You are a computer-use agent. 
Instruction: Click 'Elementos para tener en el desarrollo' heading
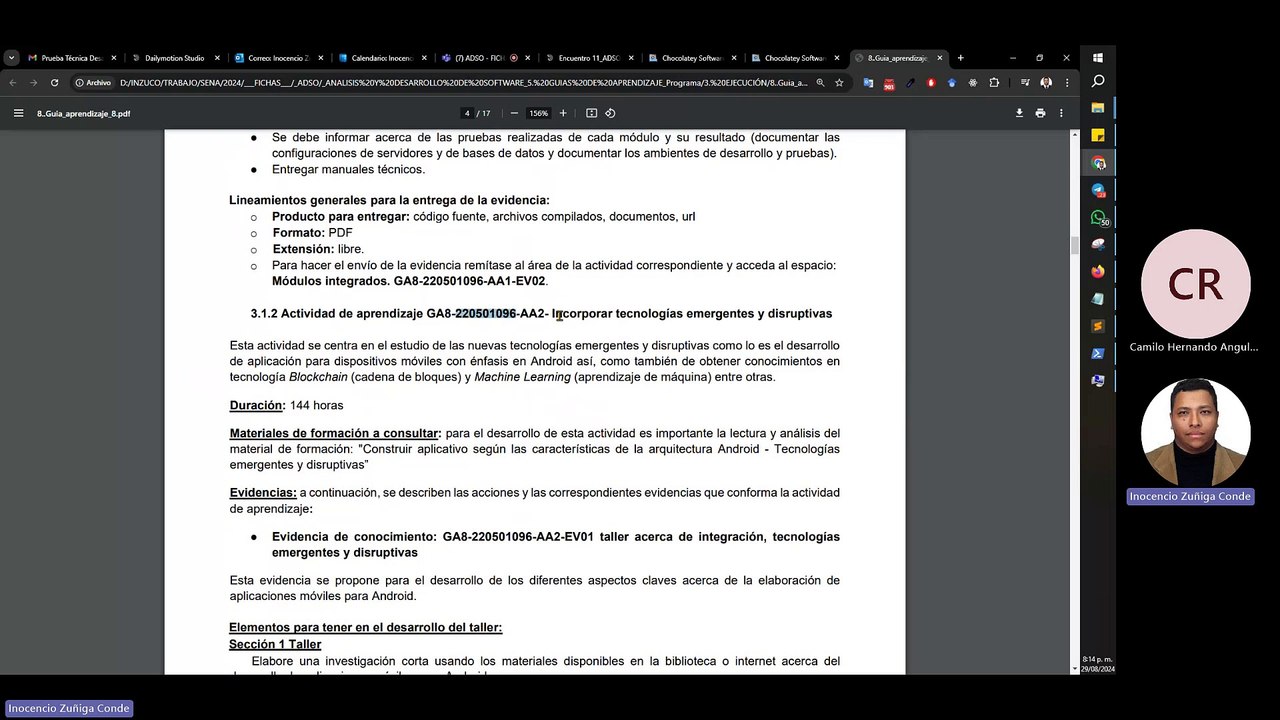pos(365,628)
